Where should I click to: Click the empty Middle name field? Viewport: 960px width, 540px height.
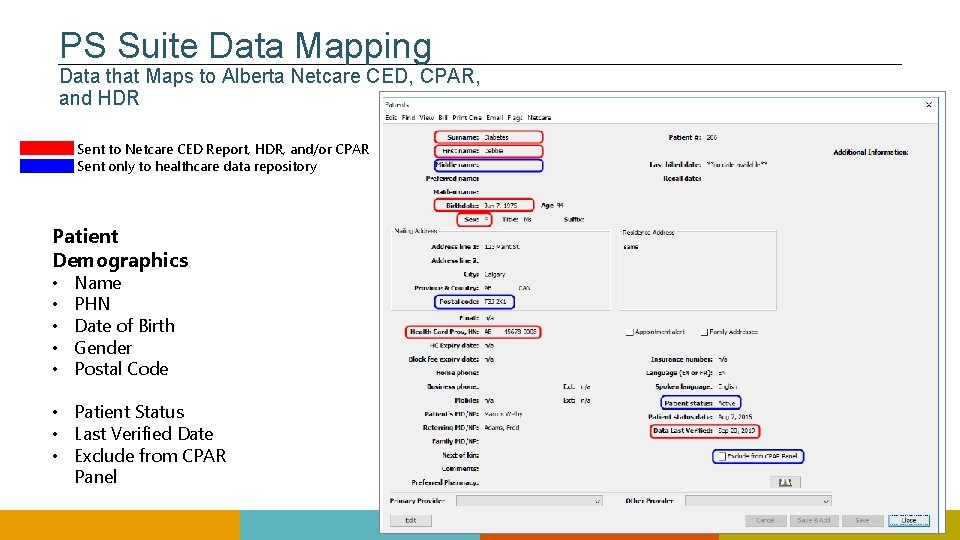coord(511,165)
